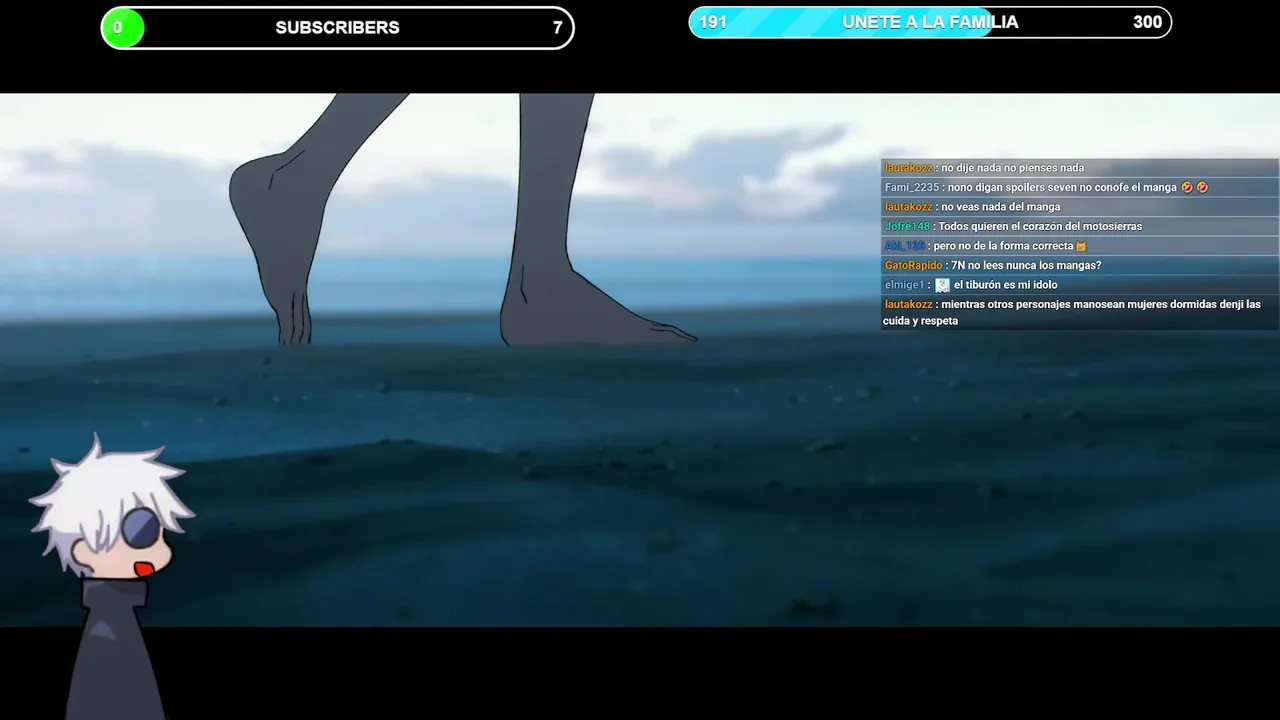Click the chibi white-haired avatar character
1280x720 pixels.
112,575
